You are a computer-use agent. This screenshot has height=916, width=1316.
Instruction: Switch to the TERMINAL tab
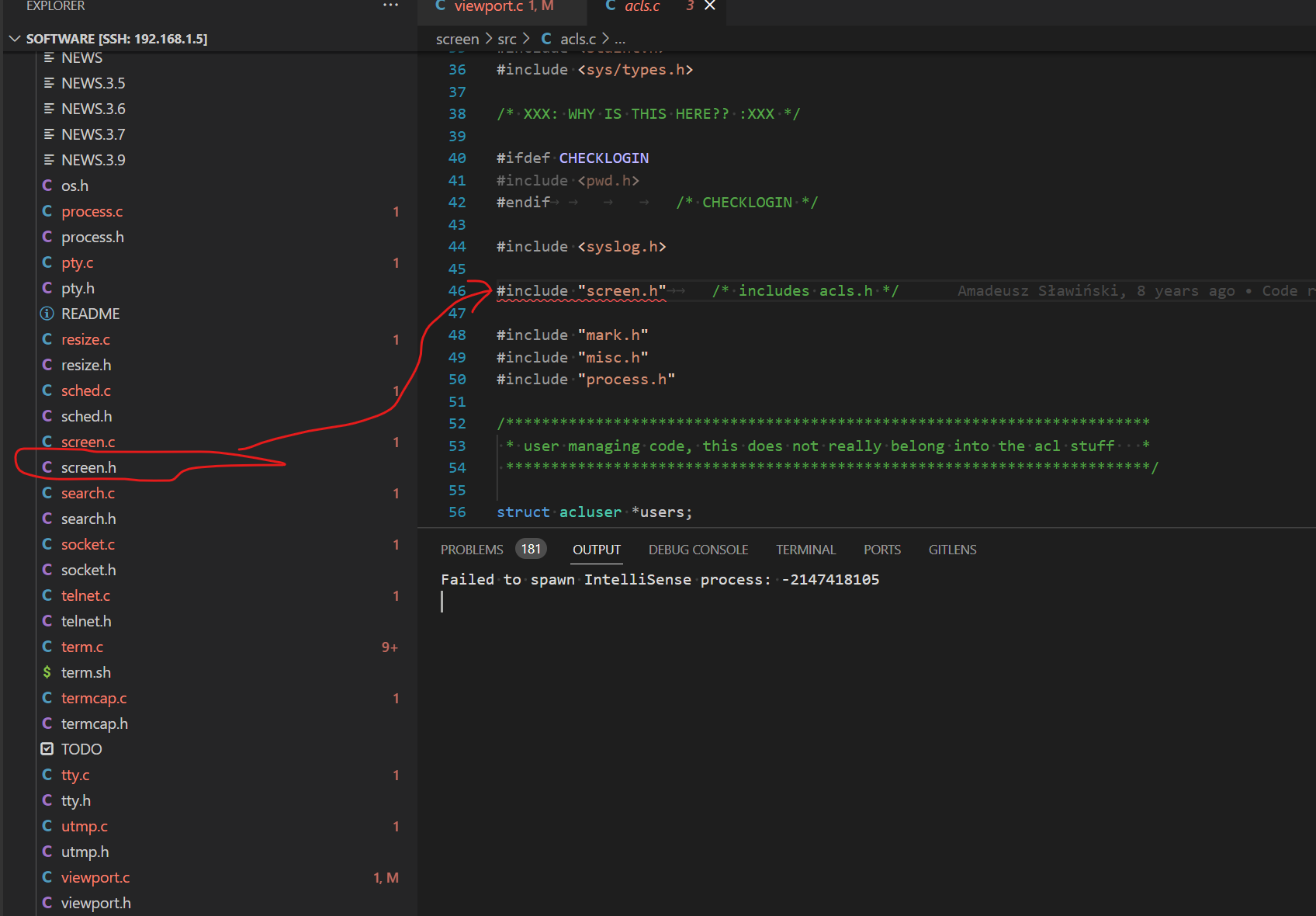[805, 549]
